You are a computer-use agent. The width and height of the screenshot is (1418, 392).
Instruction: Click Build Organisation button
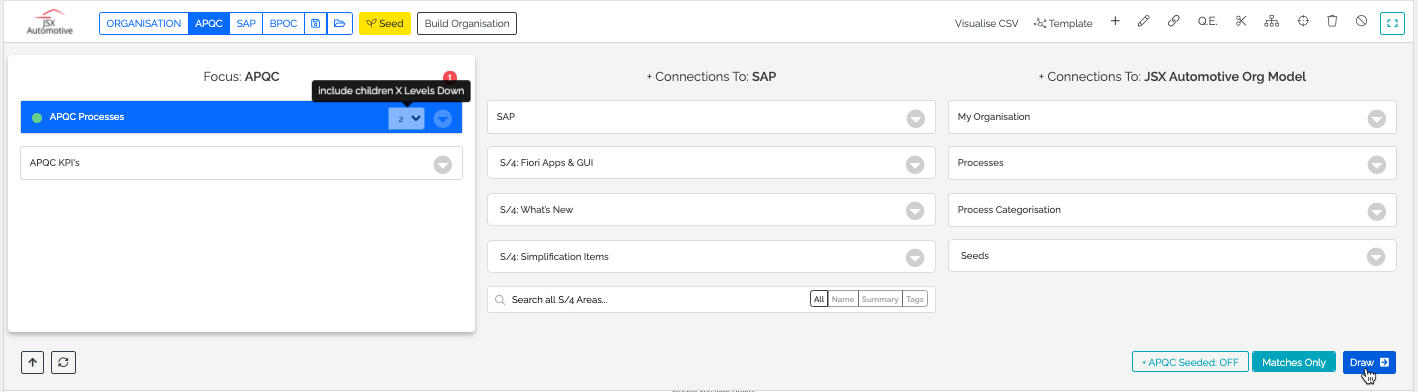tap(467, 23)
